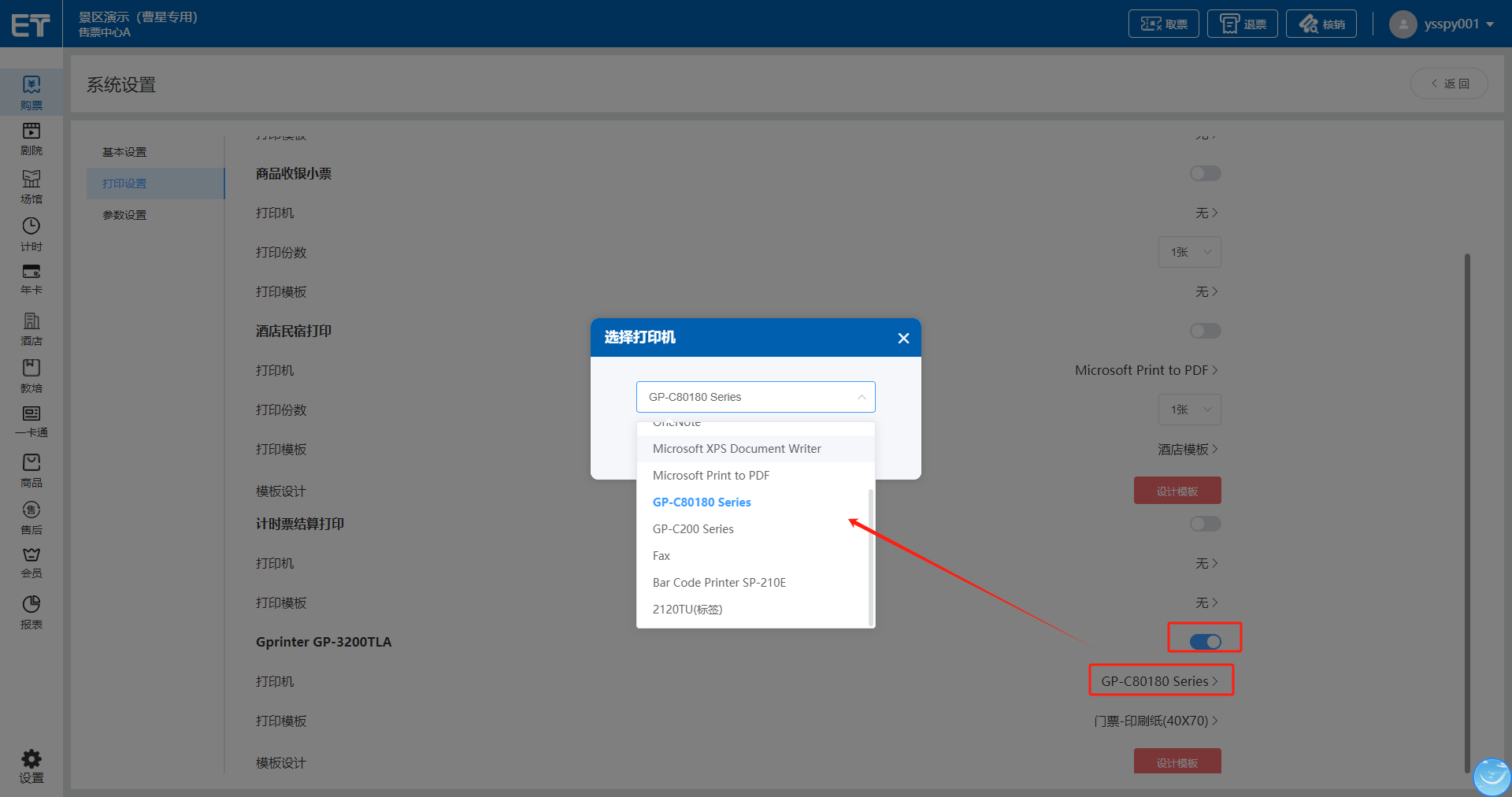The height and width of the screenshot is (797, 1512).
Task: Select Microsoft Print to PDF from list
Action: coord(711,476)
